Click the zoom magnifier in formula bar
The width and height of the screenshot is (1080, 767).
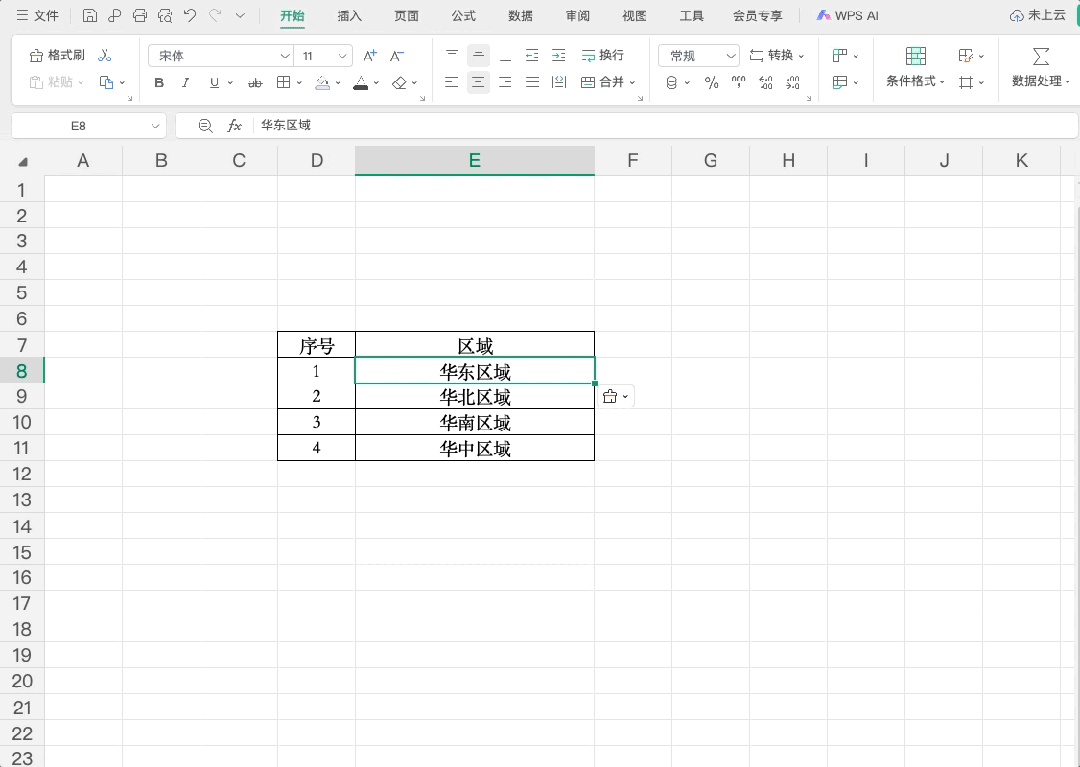point(205,125)
